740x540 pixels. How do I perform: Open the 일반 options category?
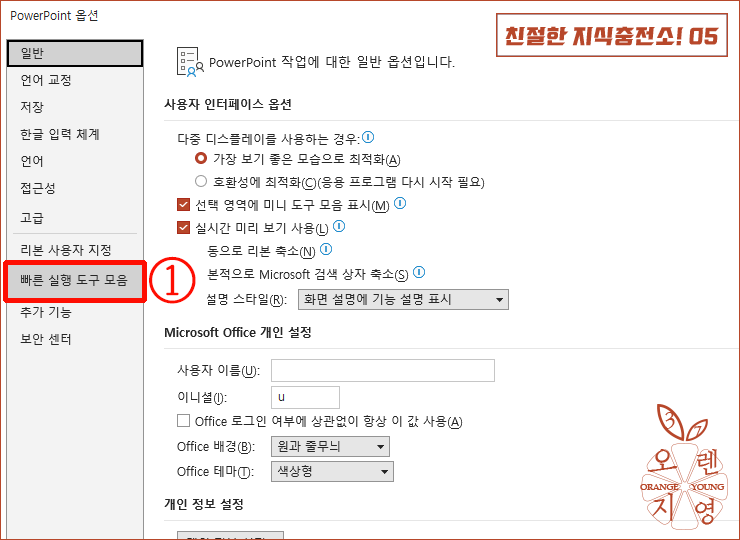(x=75, y=53)
